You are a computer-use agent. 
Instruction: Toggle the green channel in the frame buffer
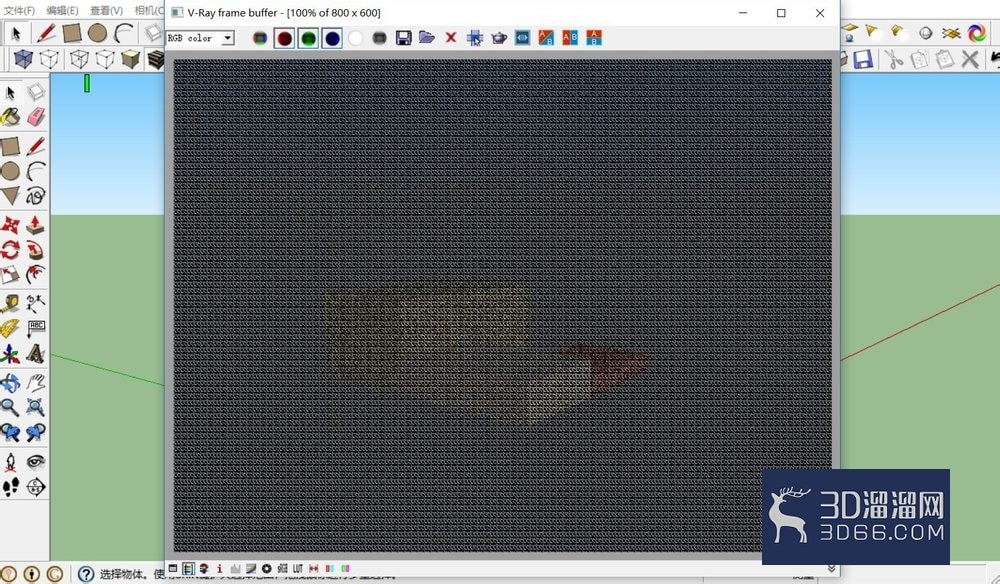tap(308, 38)
